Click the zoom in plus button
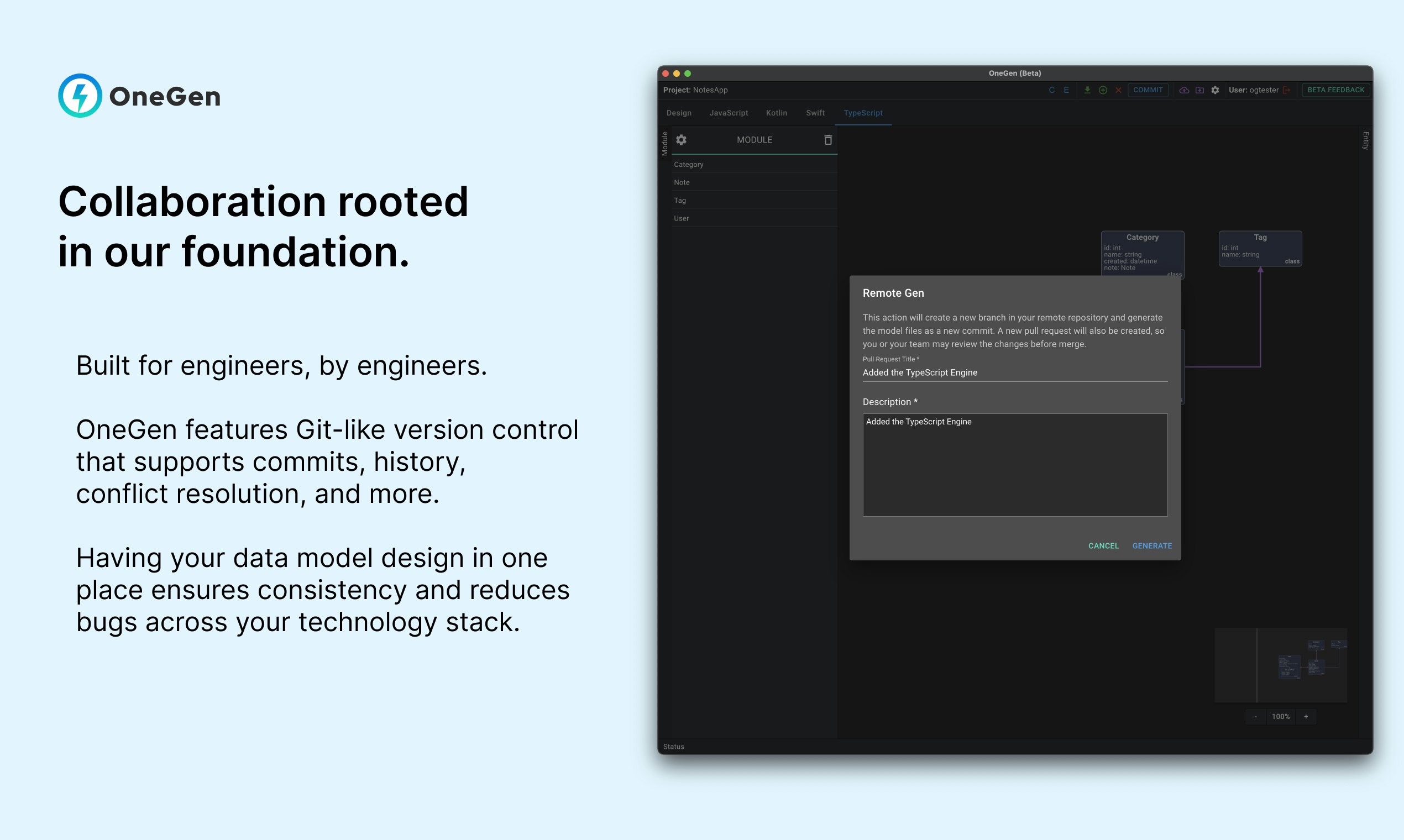The image size is (1404, 840). point(1306,717)
